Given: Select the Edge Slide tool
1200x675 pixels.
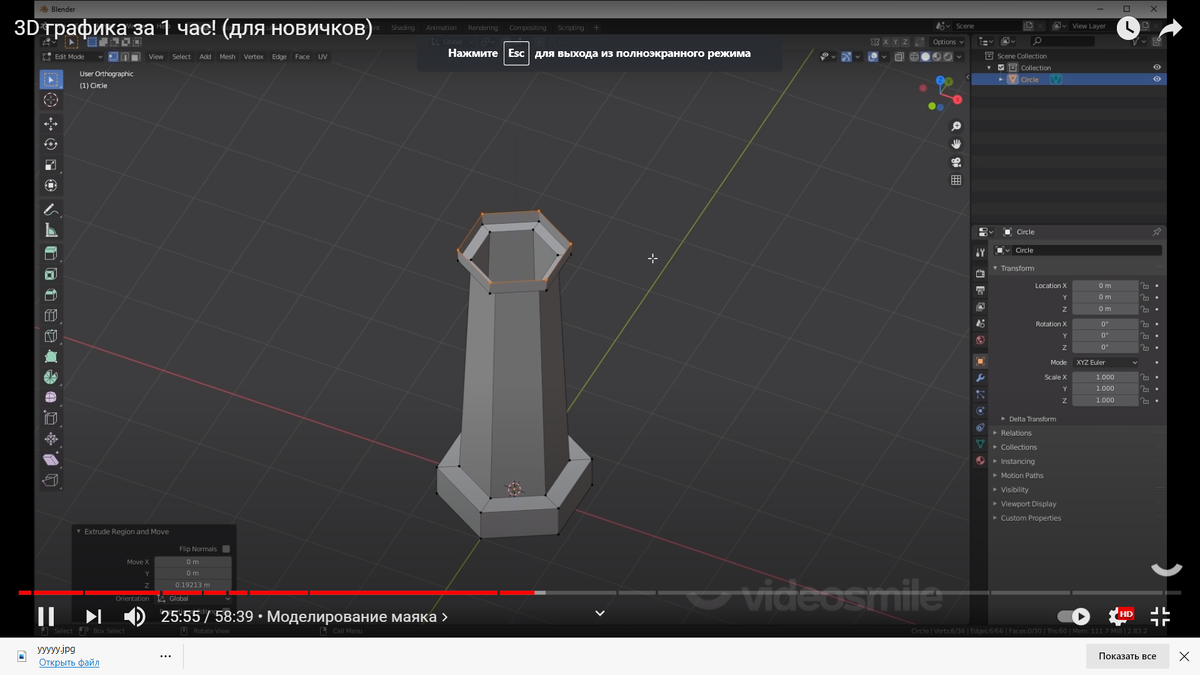Looking at the screenshot, I should [51, 418].
